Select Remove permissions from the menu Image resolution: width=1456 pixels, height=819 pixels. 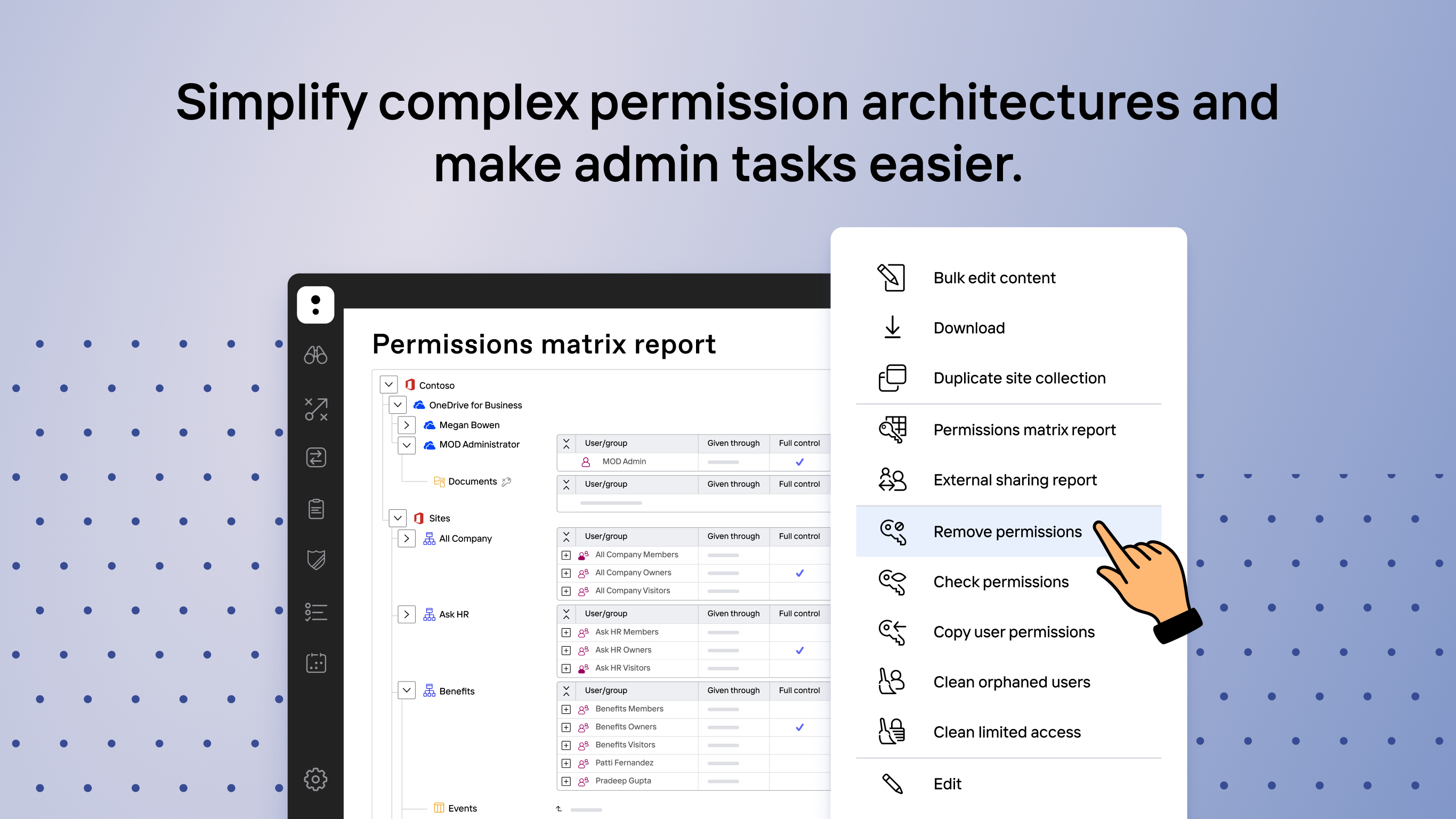[x=1007, y=532]
